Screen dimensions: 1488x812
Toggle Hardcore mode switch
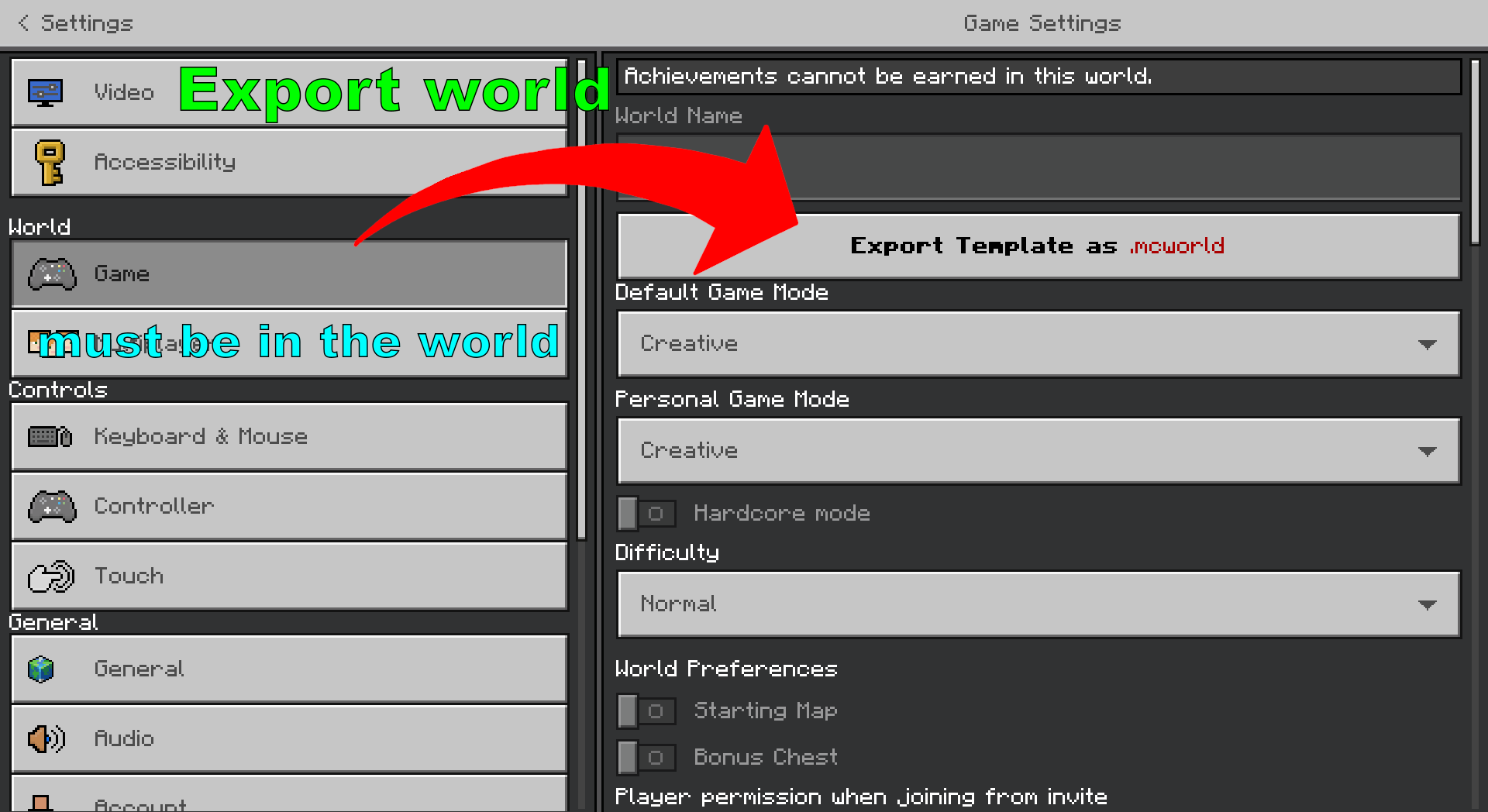pos(646,514)
